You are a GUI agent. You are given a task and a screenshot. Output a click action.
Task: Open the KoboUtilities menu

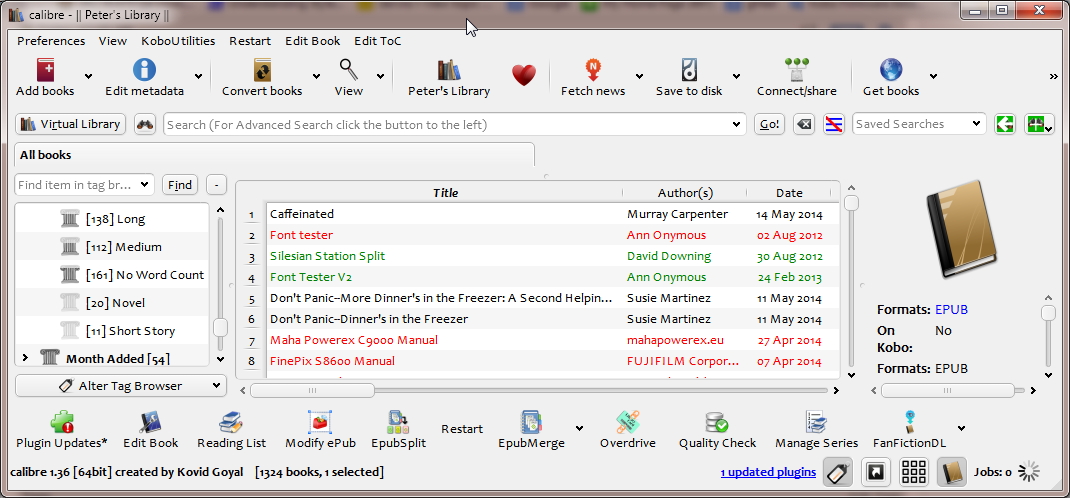(x=178, y=41)
